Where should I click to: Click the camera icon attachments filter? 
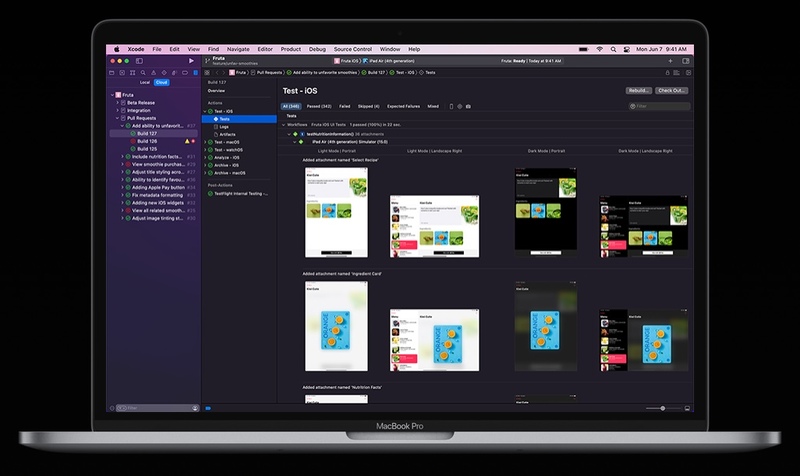point(468,107)
